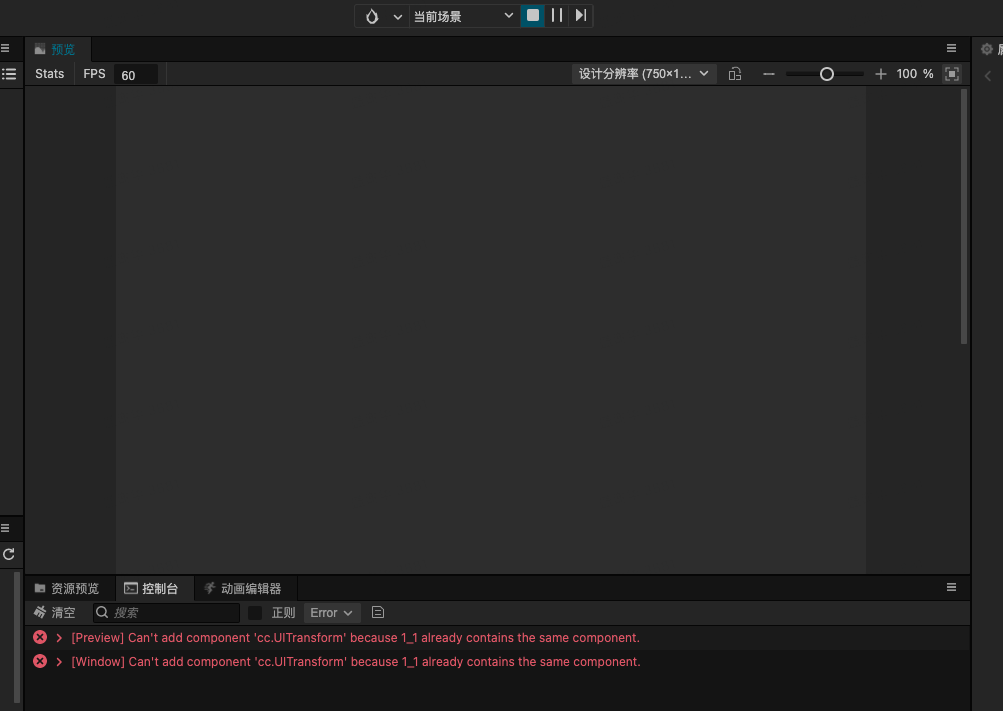Viewport: 1003px width, 711px height.
Task: Fit preview to window icon
Action: point(952,74)
